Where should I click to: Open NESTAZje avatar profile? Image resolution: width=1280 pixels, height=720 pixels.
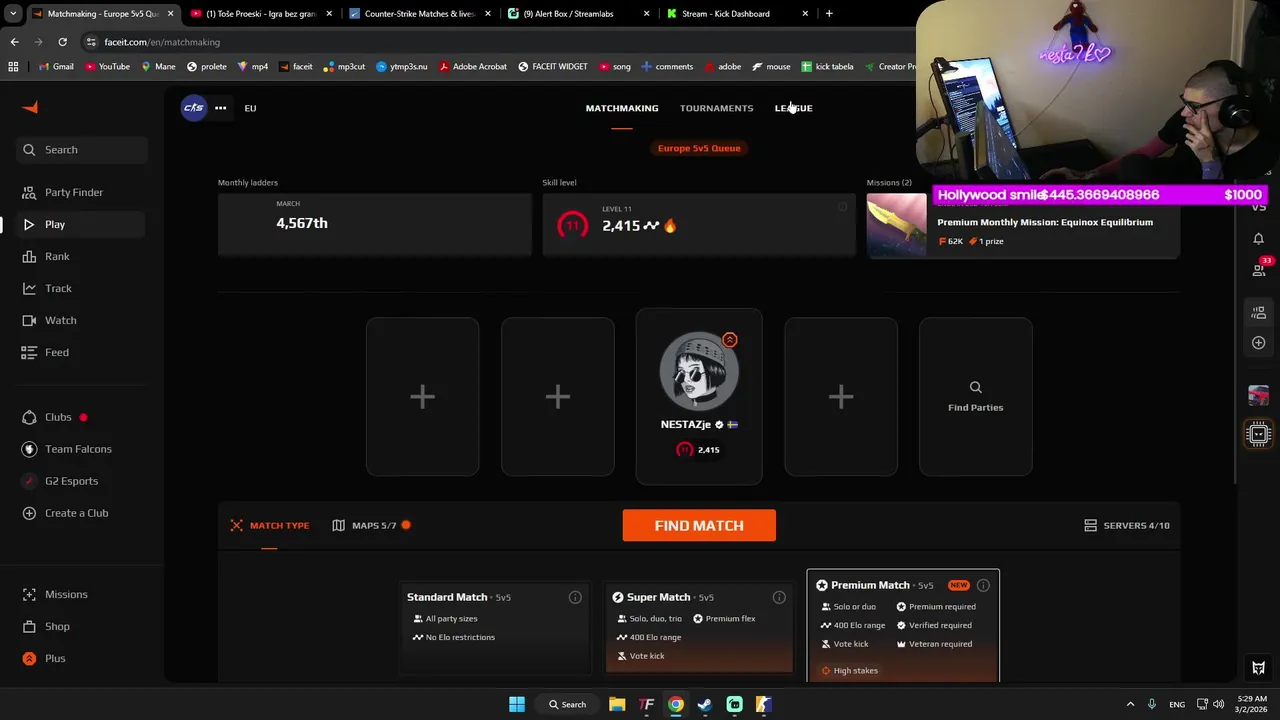pos(699,371)
